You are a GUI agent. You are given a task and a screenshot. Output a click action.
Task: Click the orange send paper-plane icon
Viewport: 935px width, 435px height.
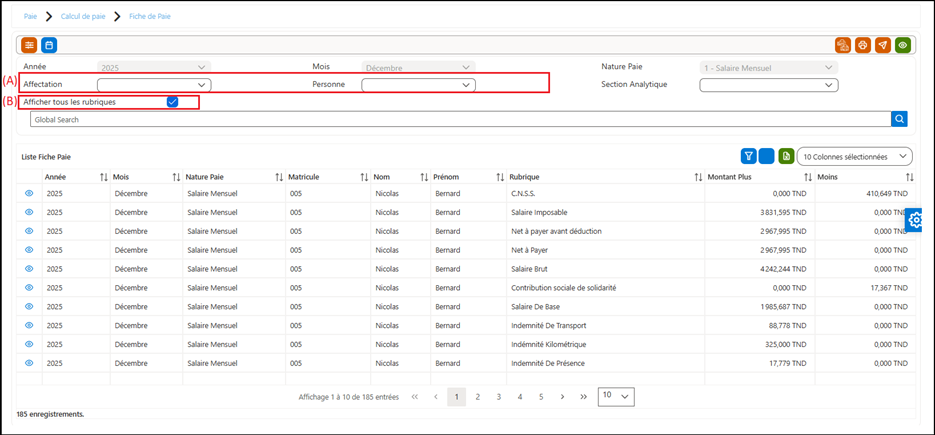pyautogui.click(x=883, y=45)
